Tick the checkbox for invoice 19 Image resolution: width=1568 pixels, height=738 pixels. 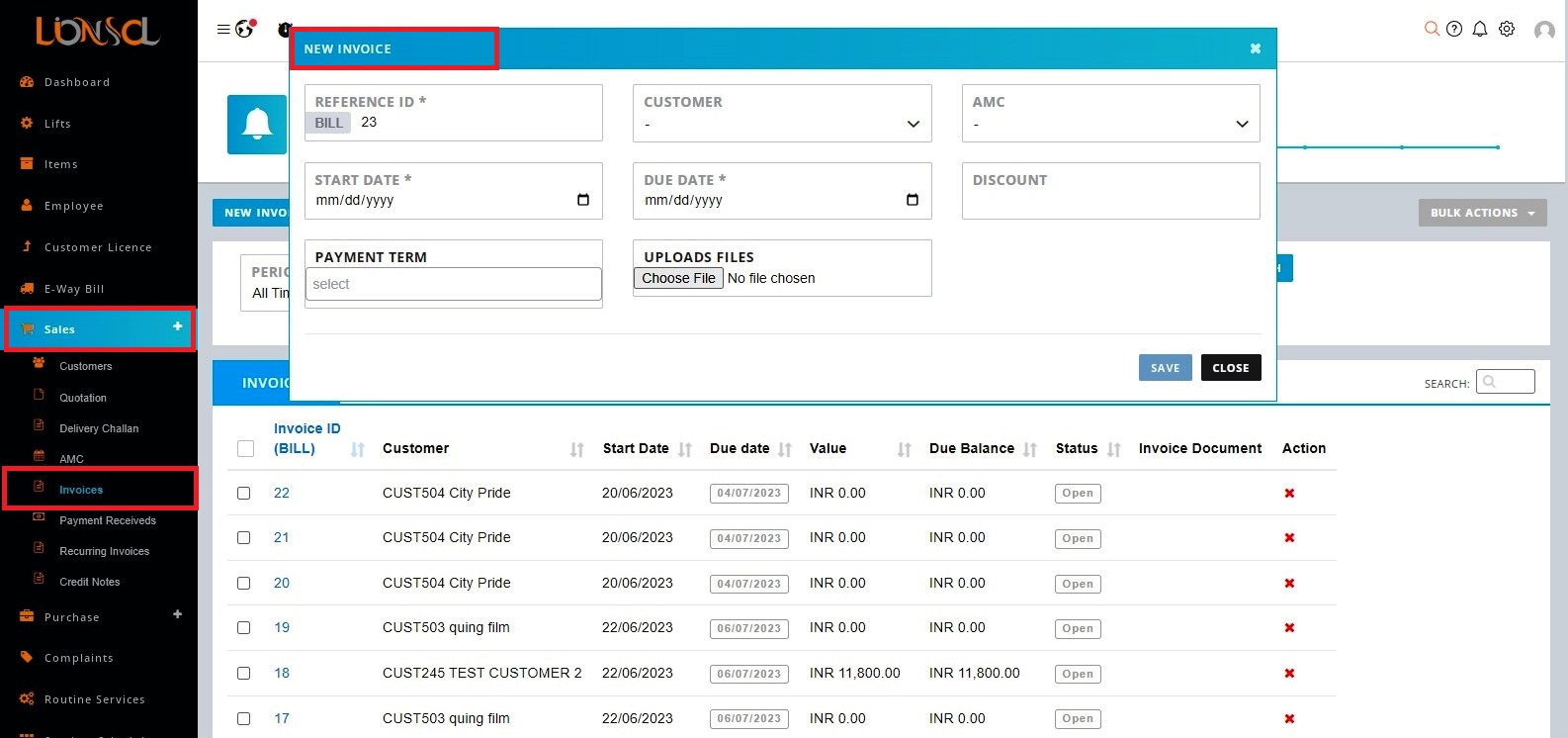244,628
